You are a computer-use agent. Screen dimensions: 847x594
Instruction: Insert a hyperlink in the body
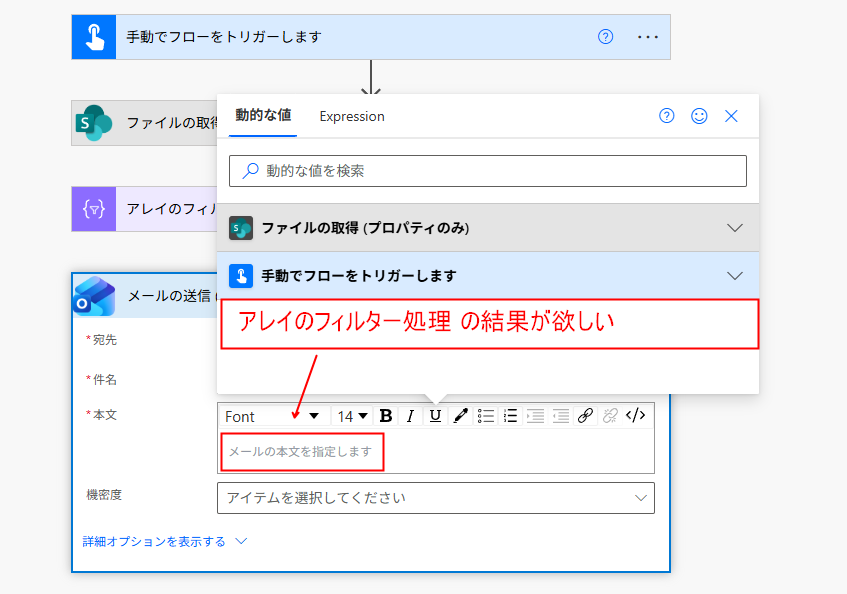pos(586,416)
